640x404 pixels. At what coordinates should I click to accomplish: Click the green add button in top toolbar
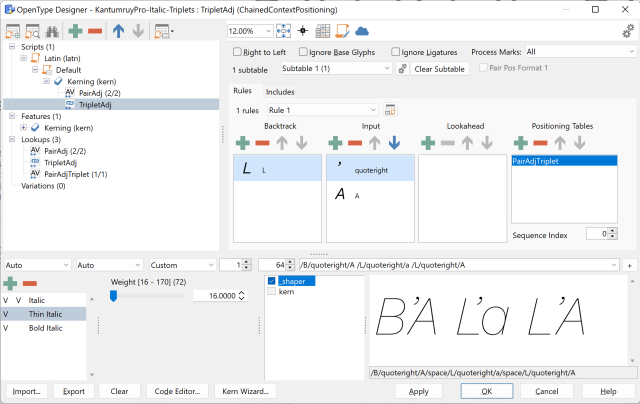click(x=74, y=31)
